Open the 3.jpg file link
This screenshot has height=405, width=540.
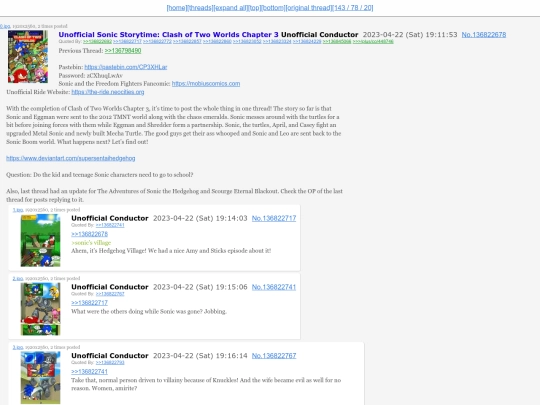(18, 347)
